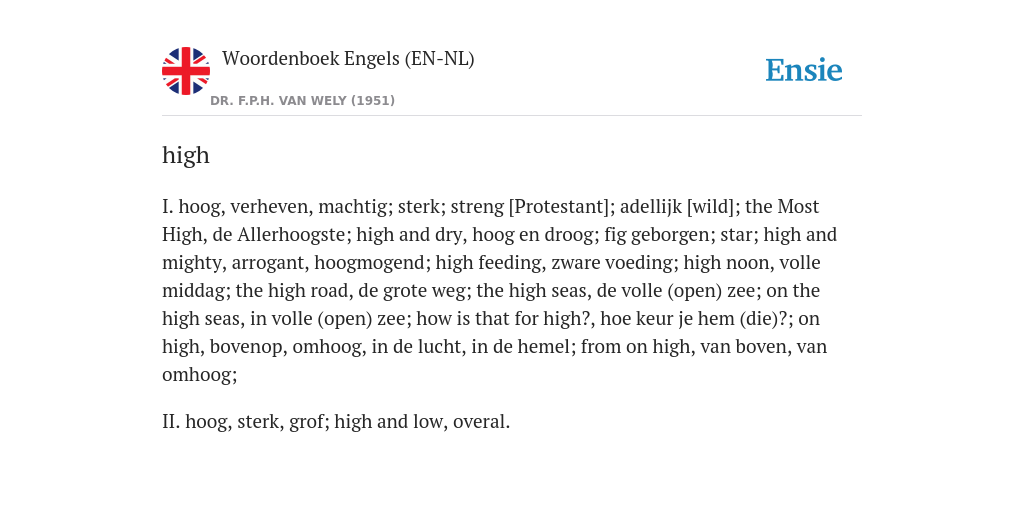Click the phrase "the high road"
The height and width of the screenshot is (512, 1024).
coord(291,291)
